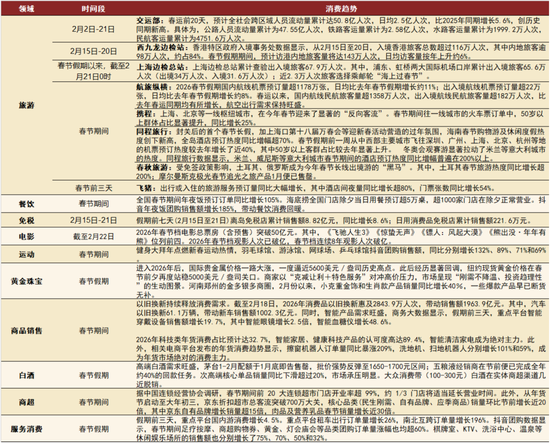Click the 春节假期以来，截至2月21日0时 cell
Image resolution: width=550 pixels, height=444 pixels.
93,71
